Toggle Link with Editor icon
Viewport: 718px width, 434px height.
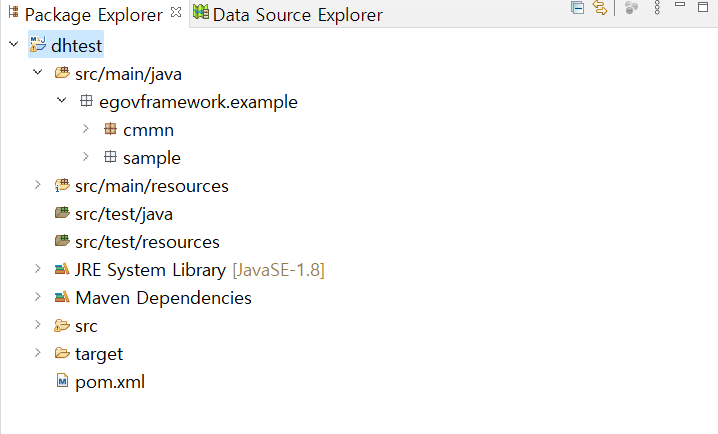600,8
